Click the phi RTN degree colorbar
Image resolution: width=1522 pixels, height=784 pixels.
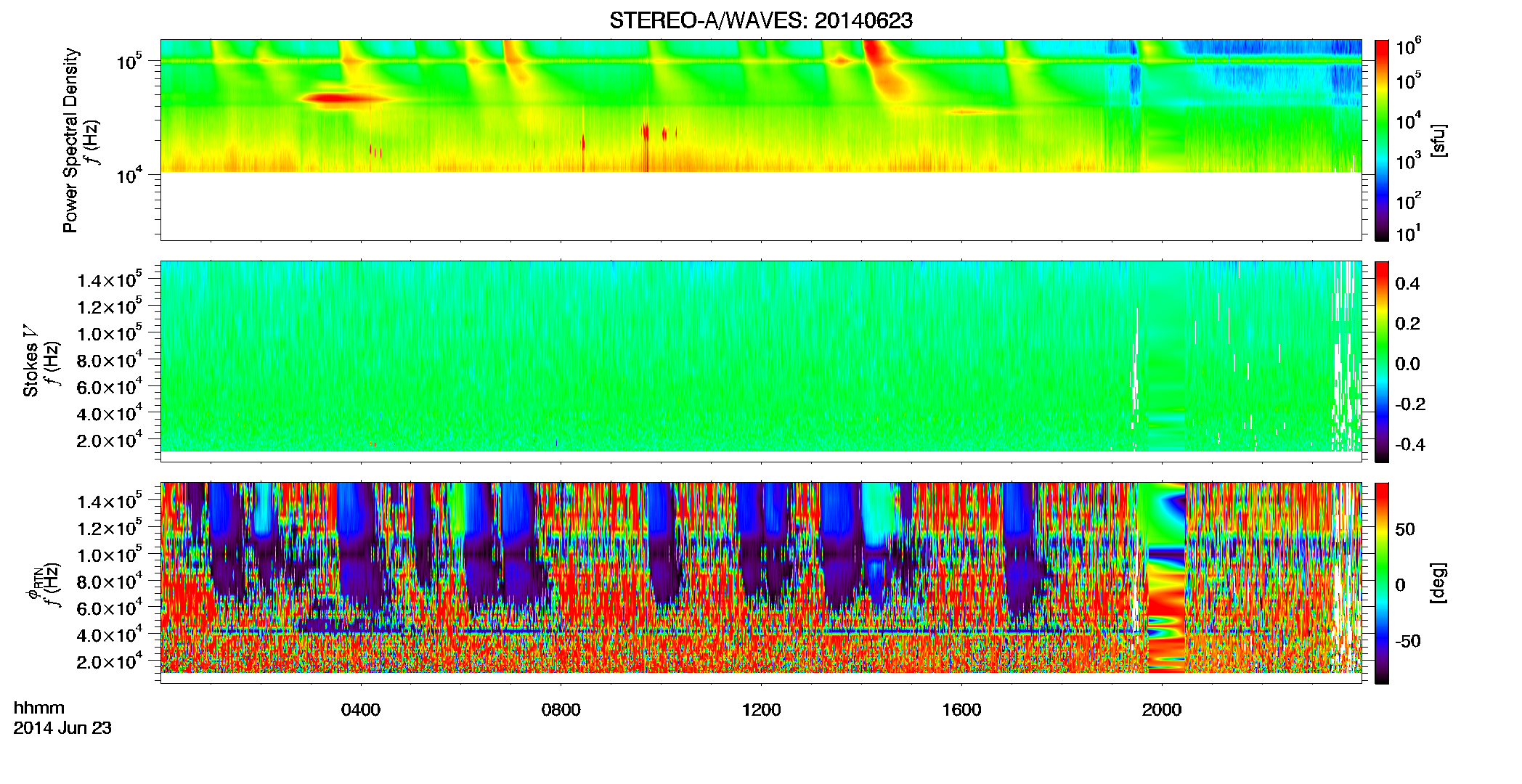pos(1382,583)
